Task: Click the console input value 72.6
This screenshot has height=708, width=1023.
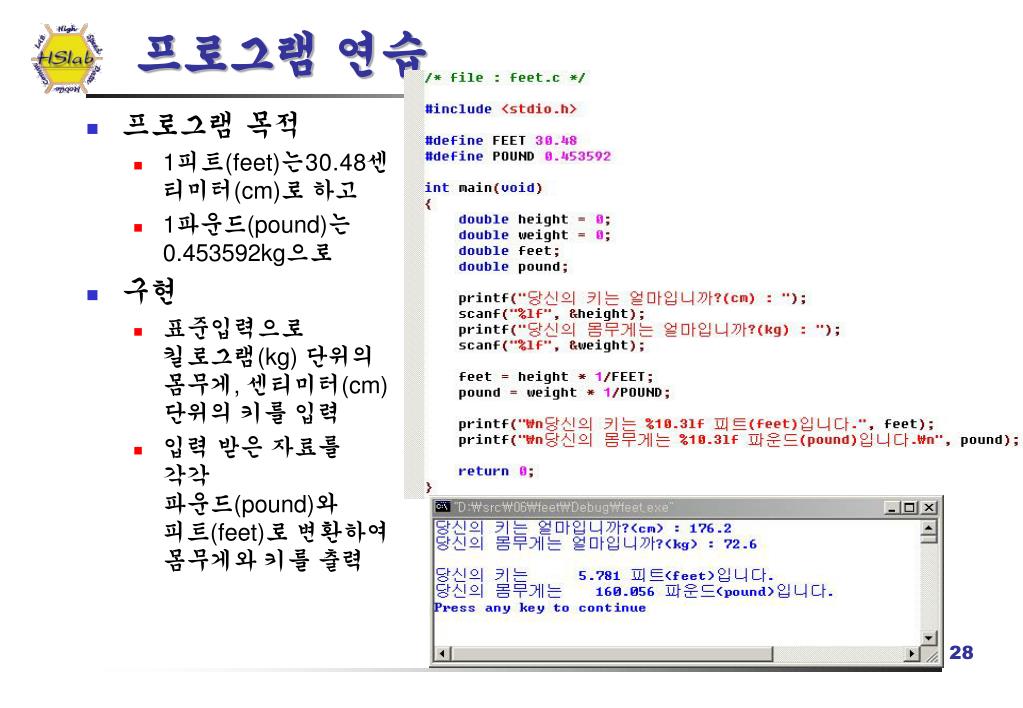Action: 740,544
